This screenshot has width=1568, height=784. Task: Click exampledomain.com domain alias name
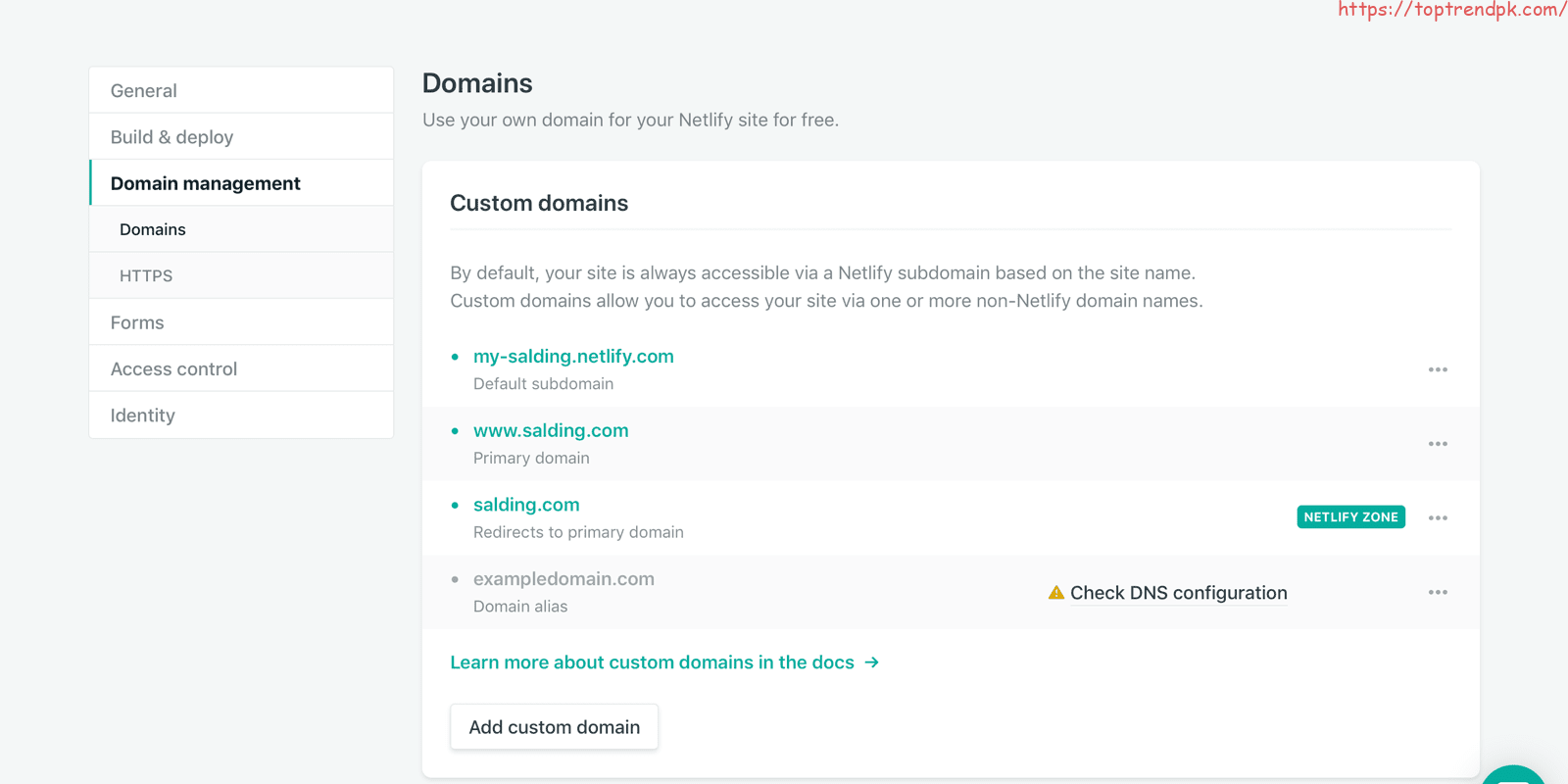click(x=563, y=579)
